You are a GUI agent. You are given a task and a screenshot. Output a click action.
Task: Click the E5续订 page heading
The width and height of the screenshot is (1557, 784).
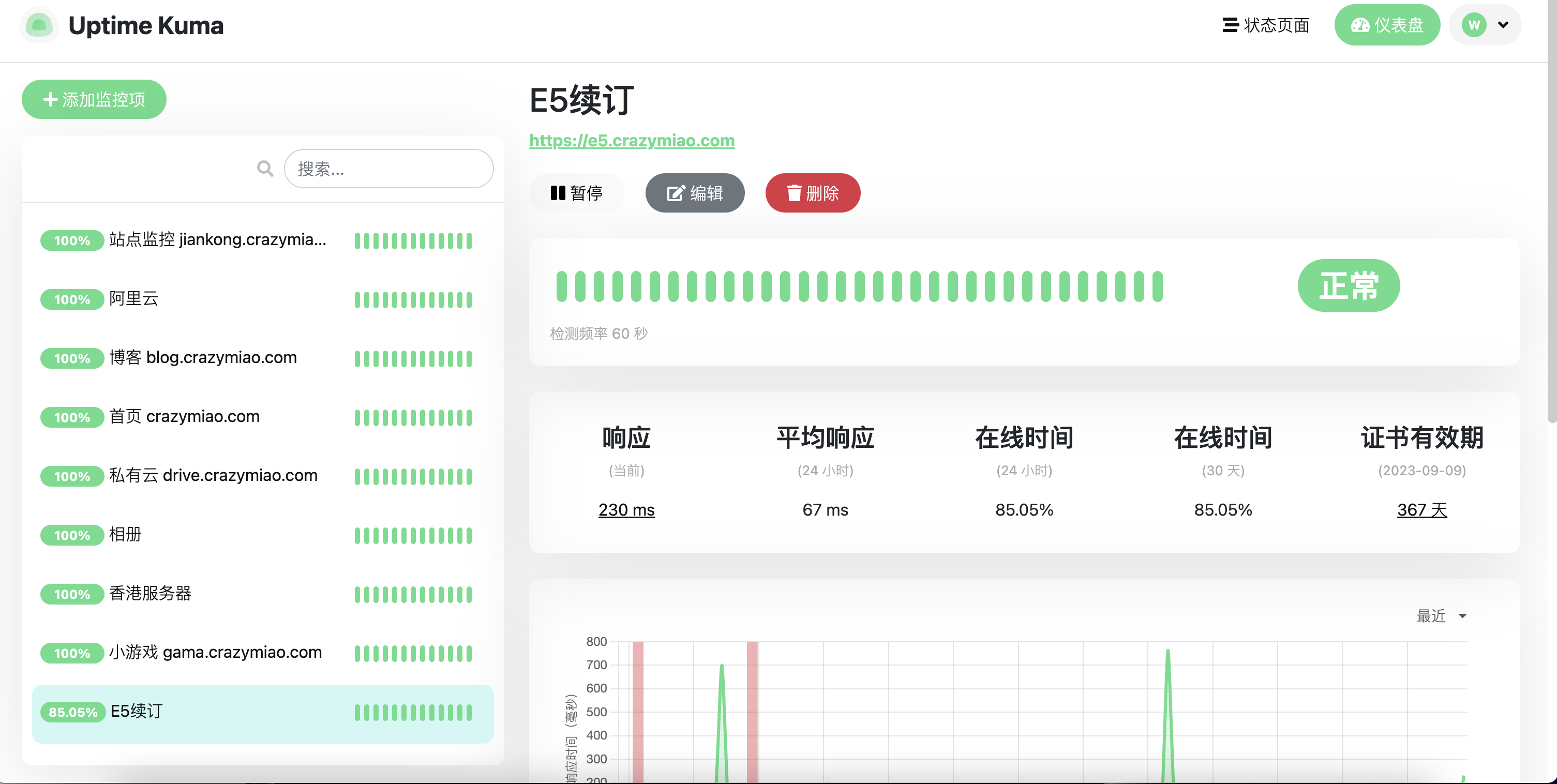pos(582,100)
